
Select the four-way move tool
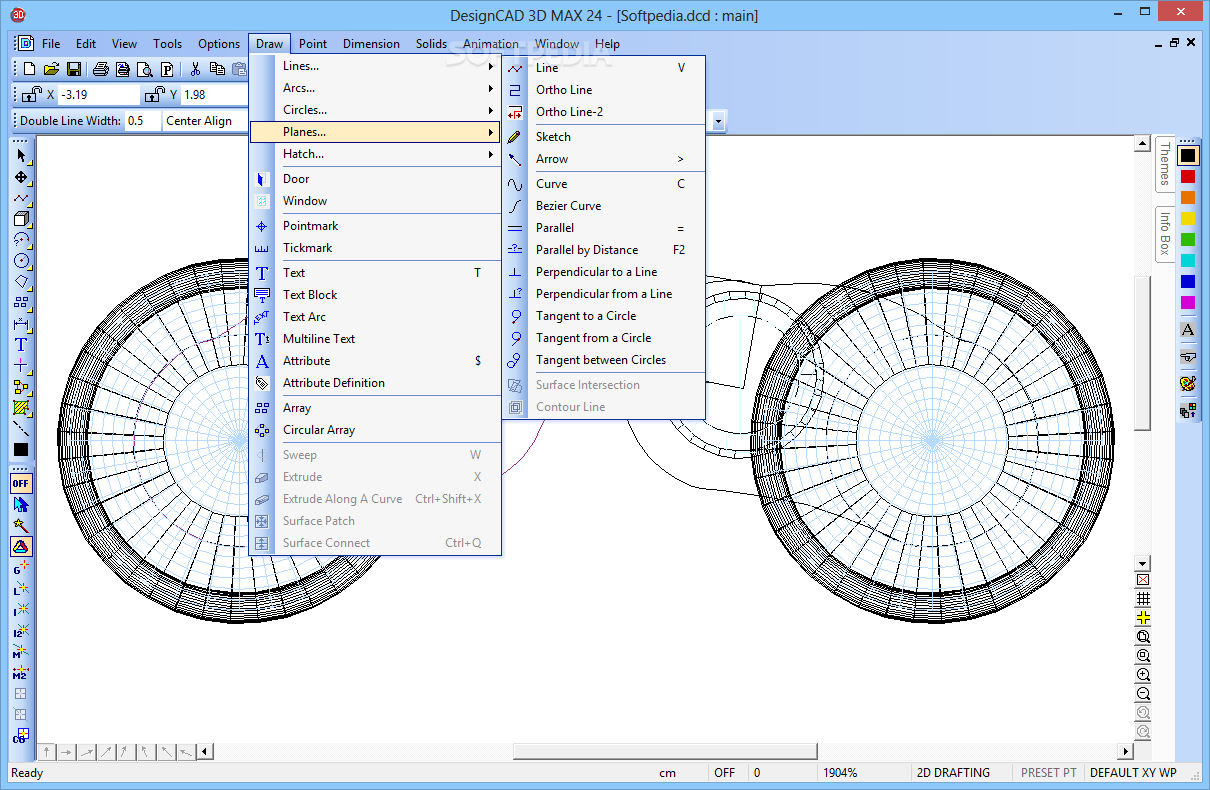(21, 177)
